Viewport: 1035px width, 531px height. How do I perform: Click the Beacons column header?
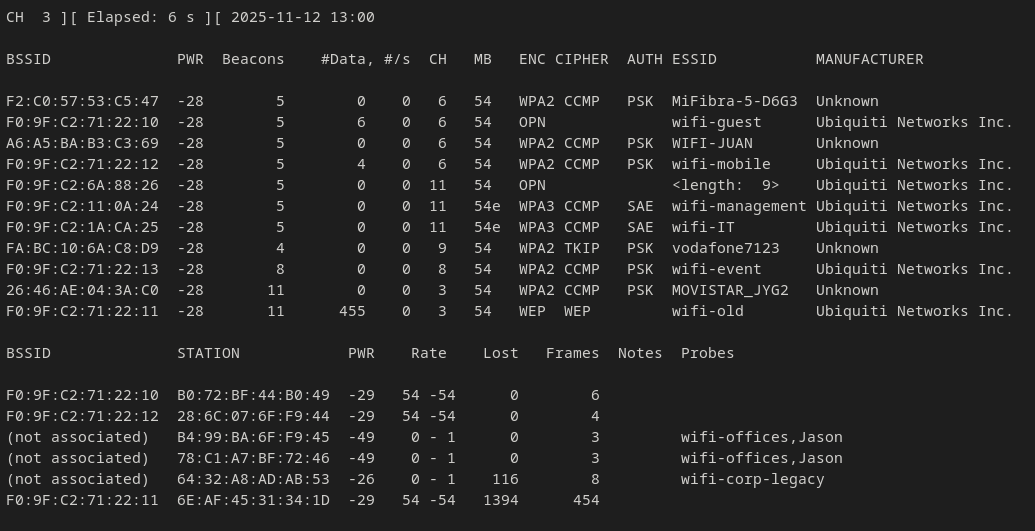click(x=253, y=59)
